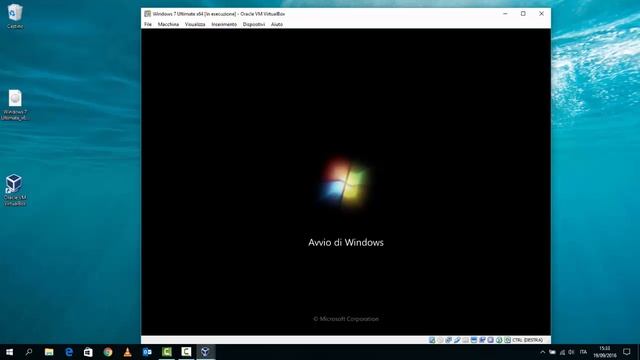
Task: Launch Google Chrome from the taskbar
Action: [108, 352]
